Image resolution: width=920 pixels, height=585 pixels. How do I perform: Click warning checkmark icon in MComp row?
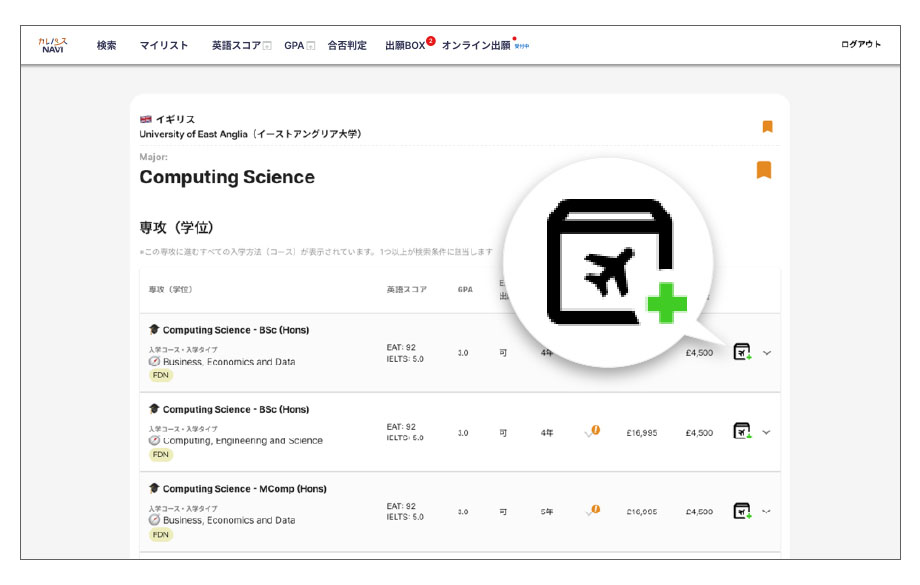coord(592,511)
